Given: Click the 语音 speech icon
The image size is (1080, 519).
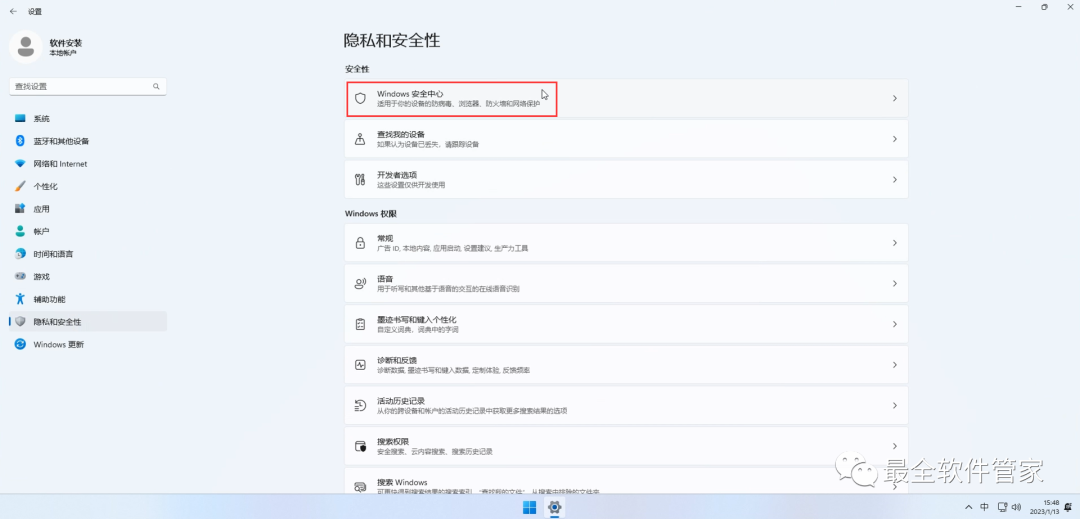Looking at the screenshot, I should click(x=360, y=284).
